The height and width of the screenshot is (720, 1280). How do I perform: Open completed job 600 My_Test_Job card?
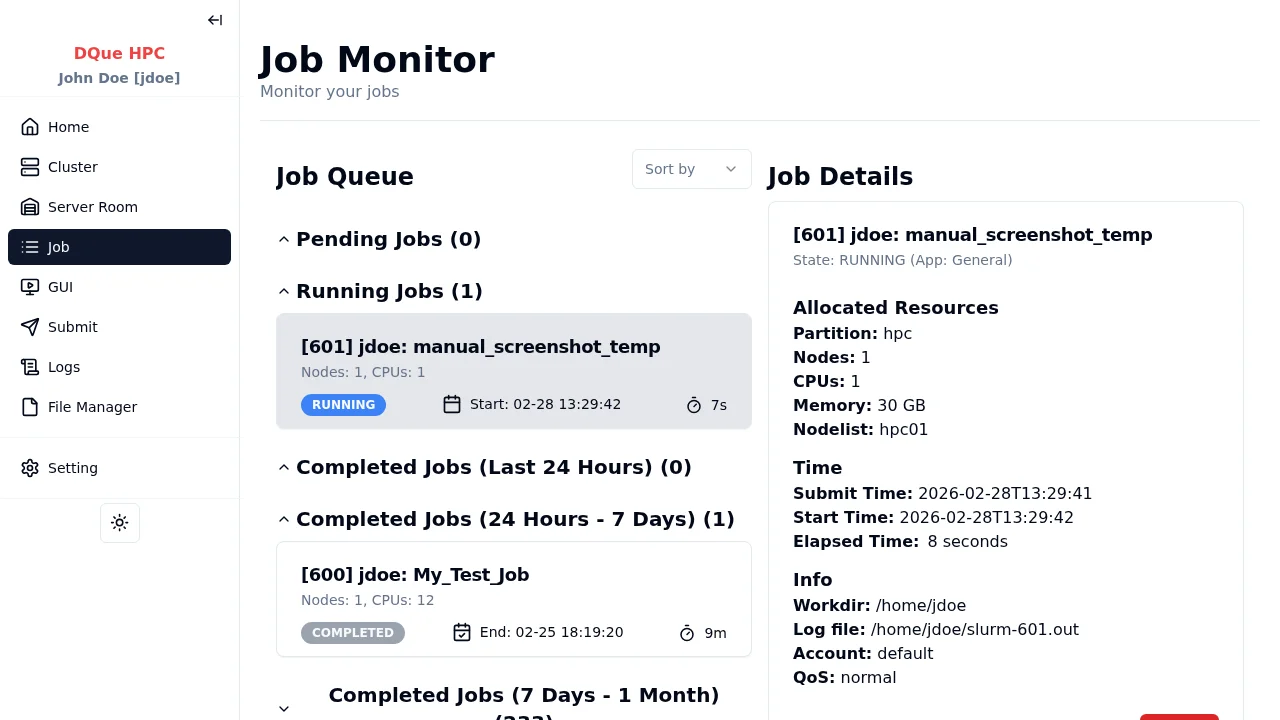pos(513,599)
